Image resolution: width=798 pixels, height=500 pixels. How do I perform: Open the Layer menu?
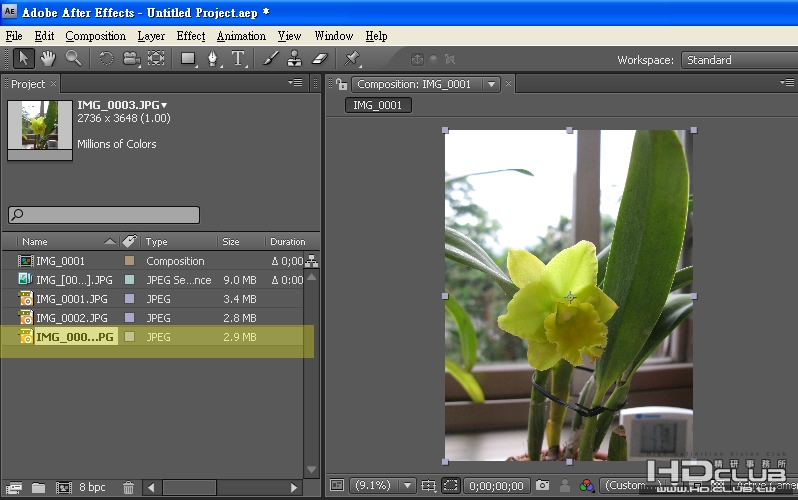[x=151, y=36]
